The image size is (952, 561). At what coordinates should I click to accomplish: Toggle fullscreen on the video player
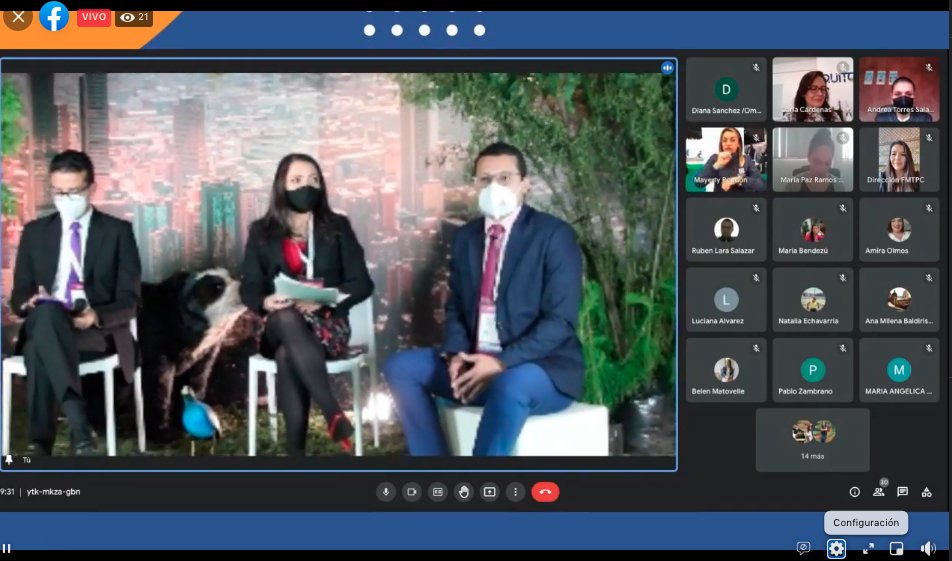(x=868, y=548)
